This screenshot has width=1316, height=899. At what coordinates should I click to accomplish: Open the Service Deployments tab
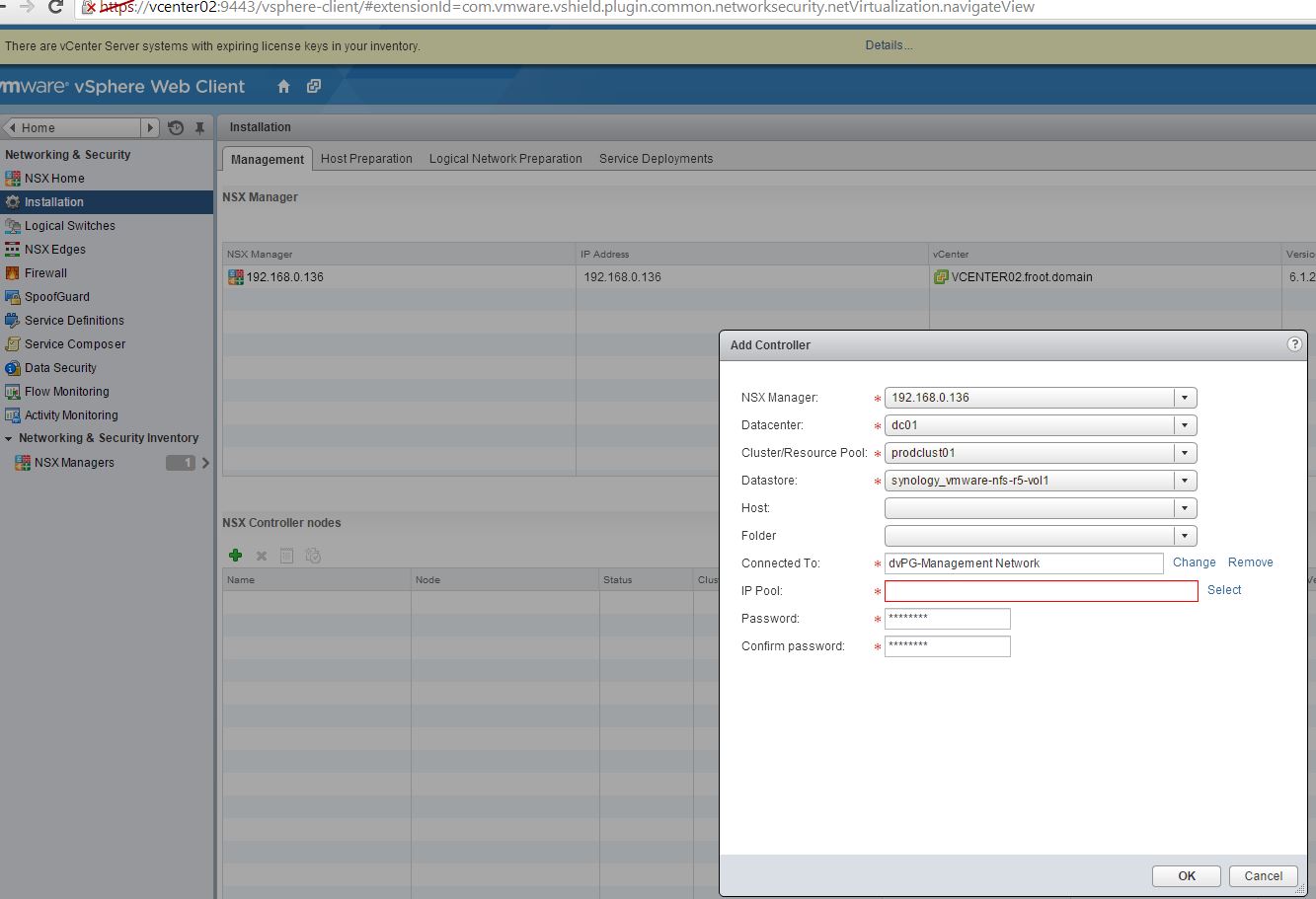[x=657, y=158]
